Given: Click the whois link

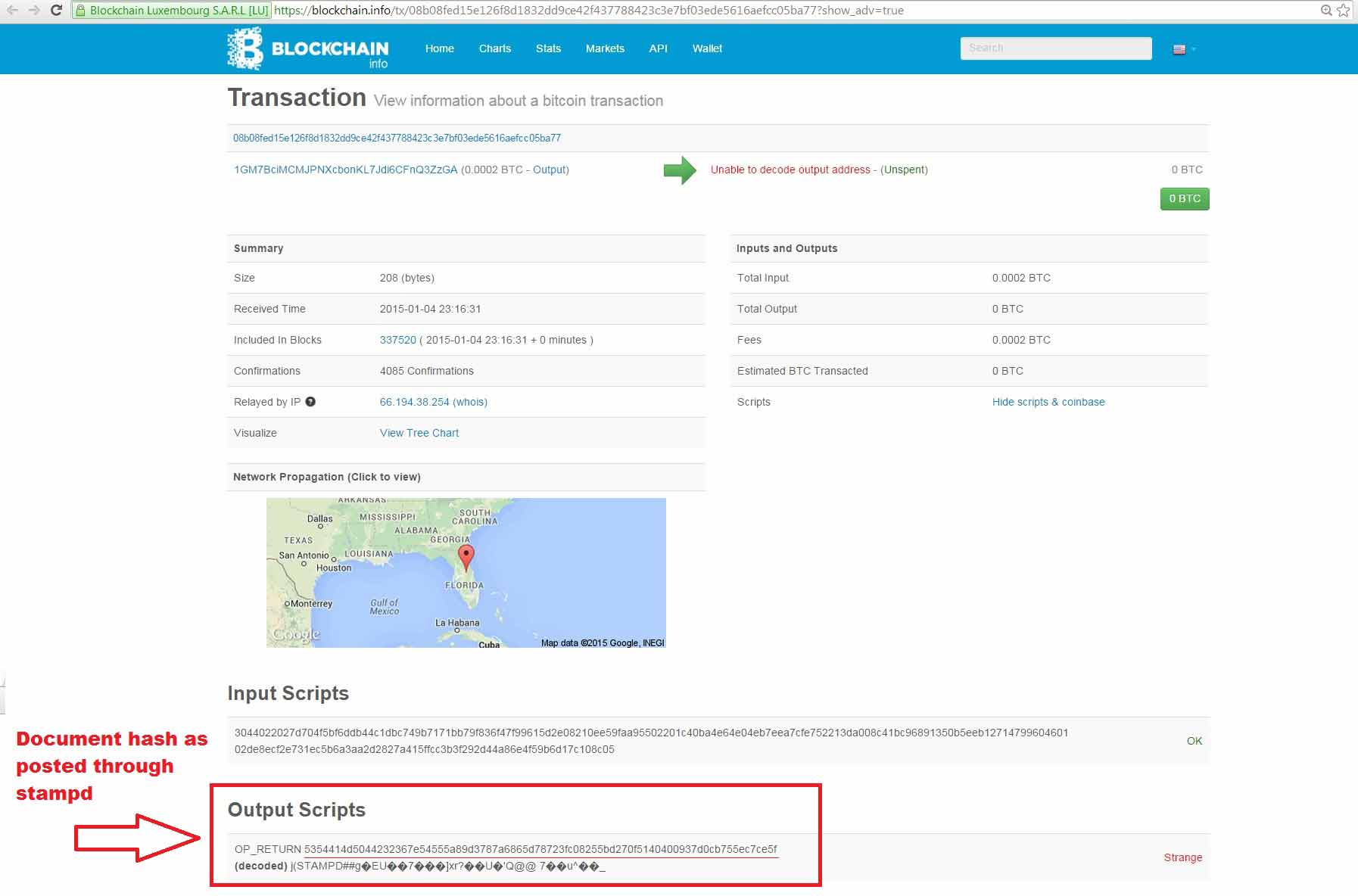Looking at the screenshot, I should coord(470,402).
